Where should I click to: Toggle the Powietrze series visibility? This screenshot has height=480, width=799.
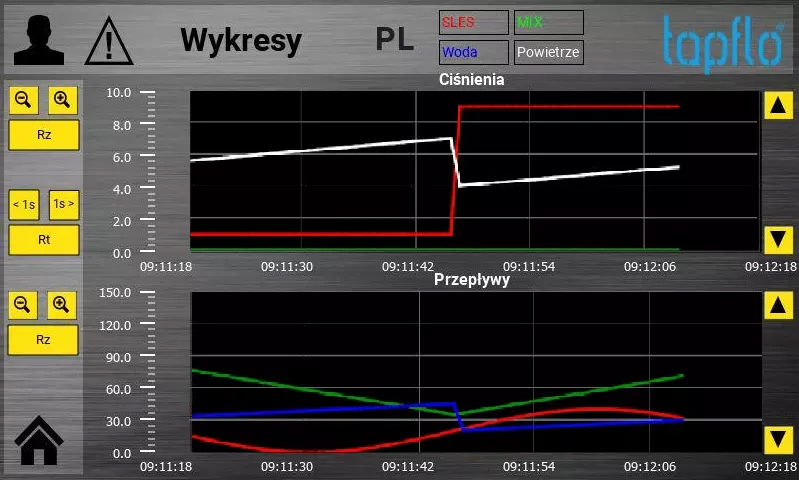click(549, 52)
